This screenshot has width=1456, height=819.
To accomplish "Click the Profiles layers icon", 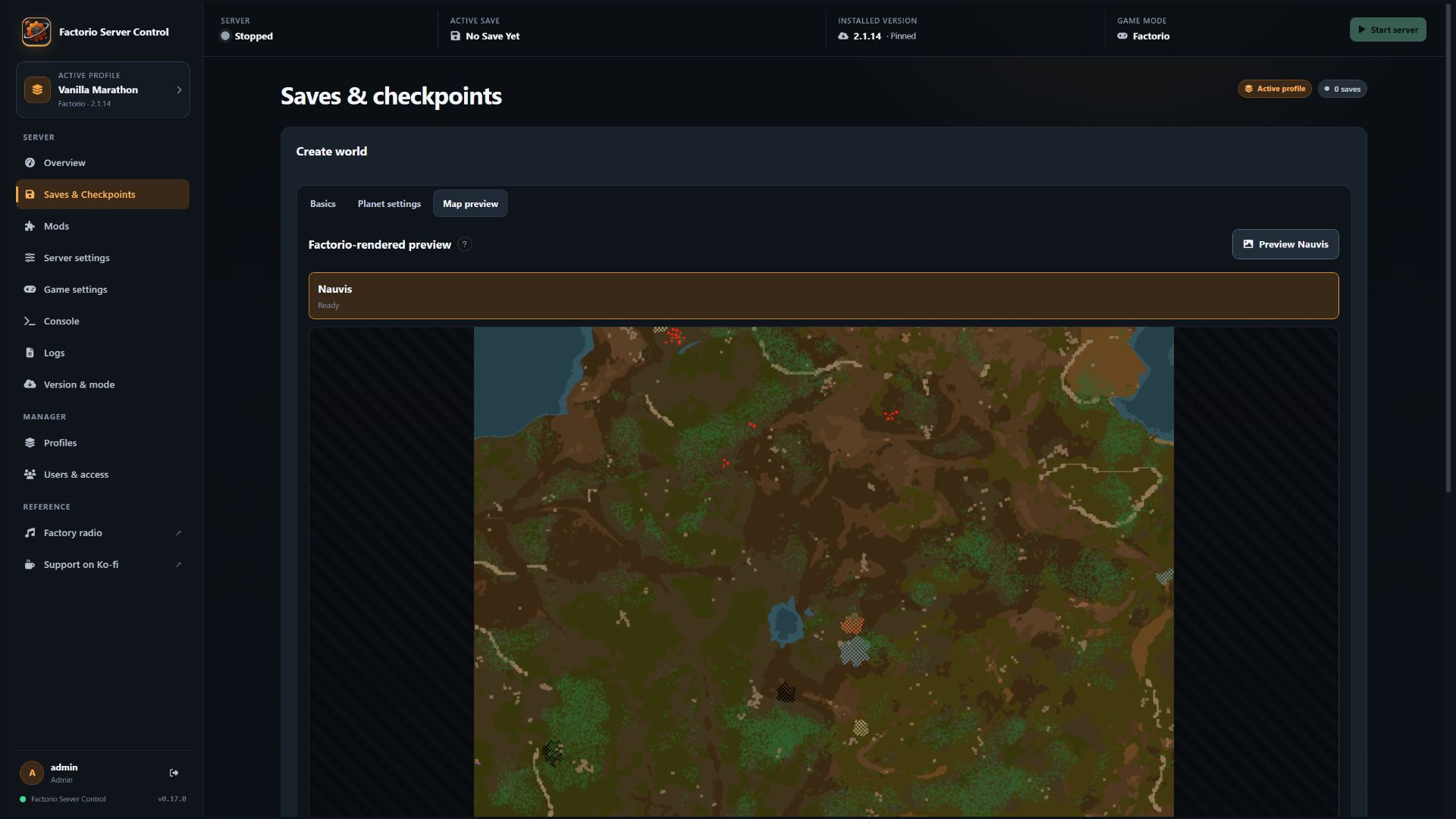I will pos(30,443).
